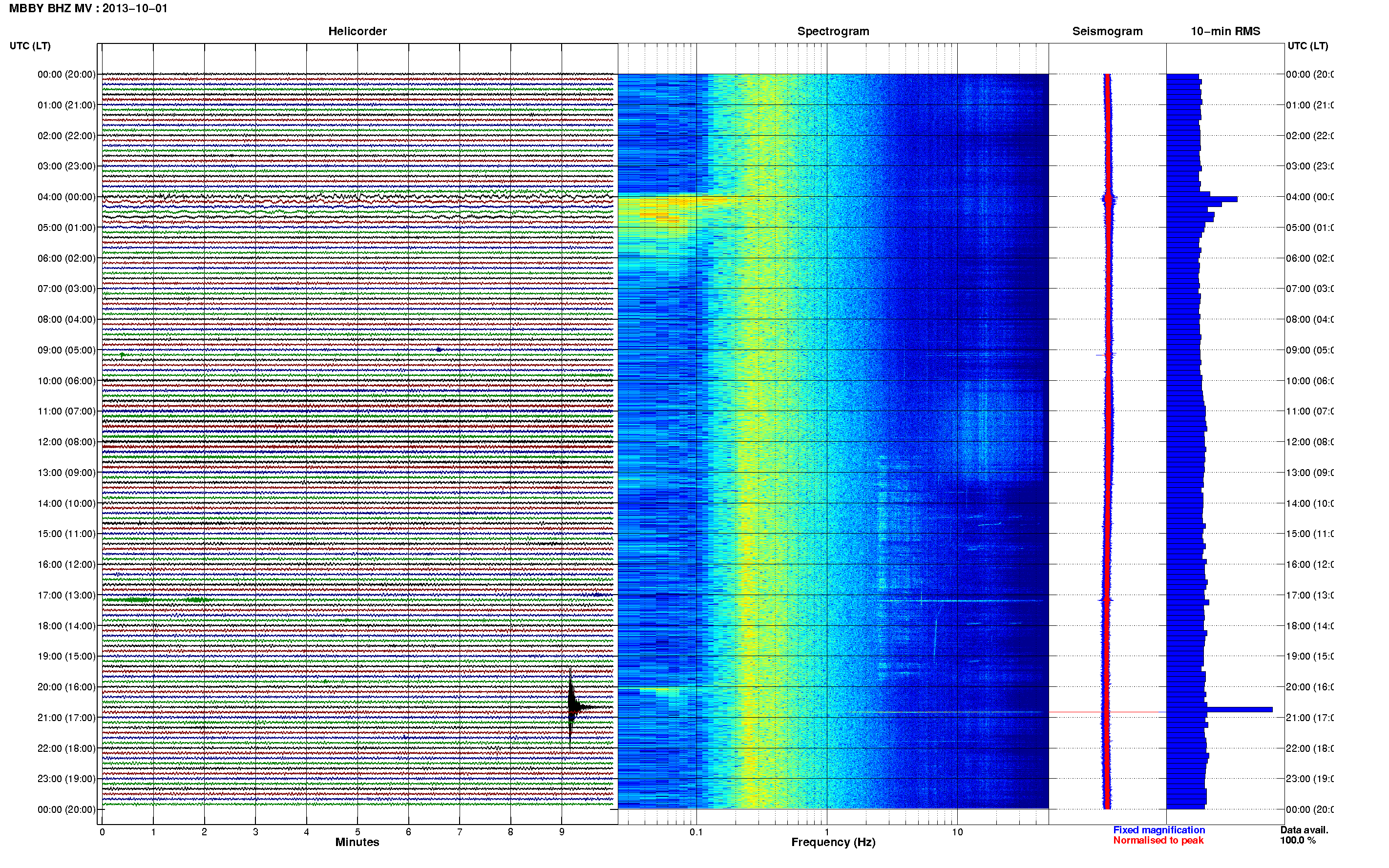Click minute tick label '9' below helicorder
Image resolution: width=1389 pixels, height=868 pixels.
click(x=562, y=832)
